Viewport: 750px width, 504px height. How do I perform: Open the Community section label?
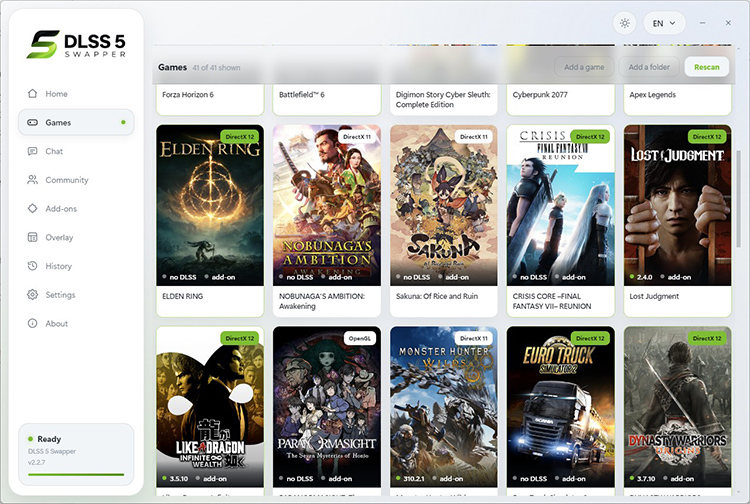(x=67, y=180)
